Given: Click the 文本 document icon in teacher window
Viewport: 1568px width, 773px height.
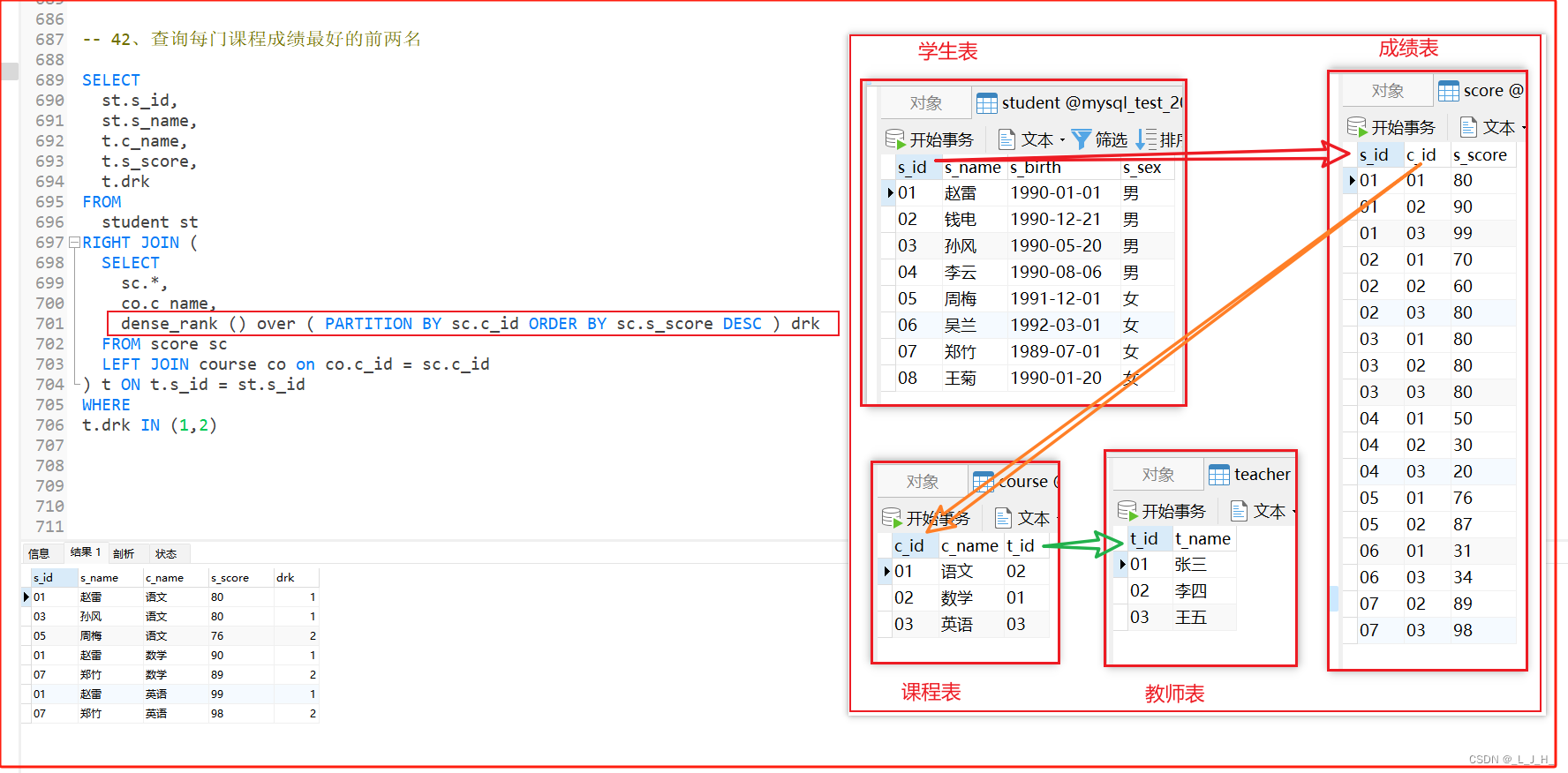Looking at the screenshot, I should click(x=1239, y=511).
